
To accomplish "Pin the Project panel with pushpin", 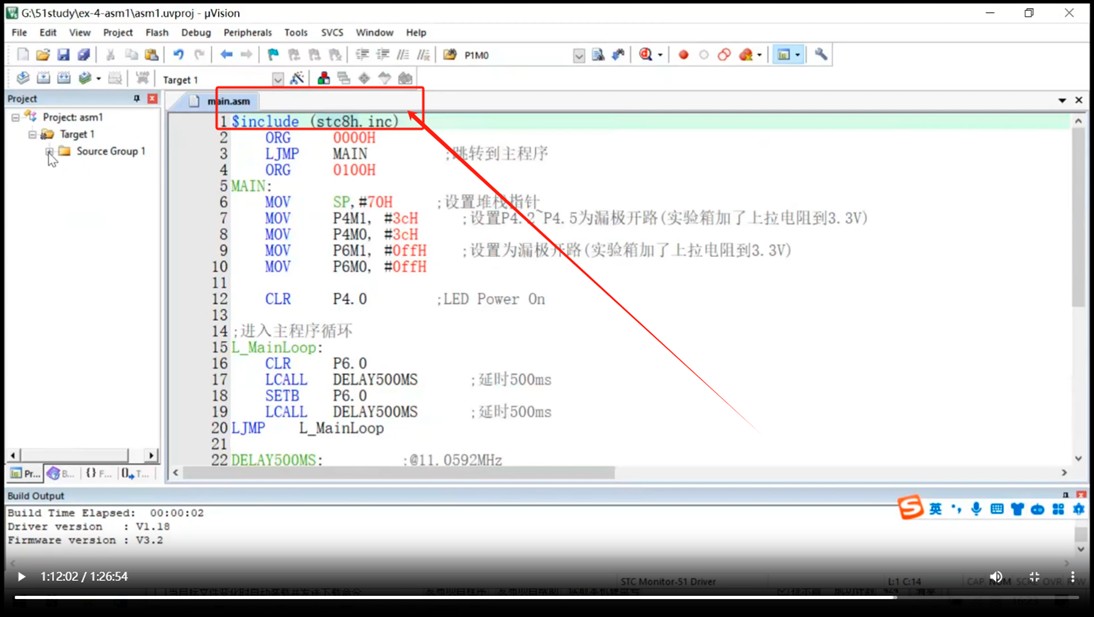I will point(137,98).
